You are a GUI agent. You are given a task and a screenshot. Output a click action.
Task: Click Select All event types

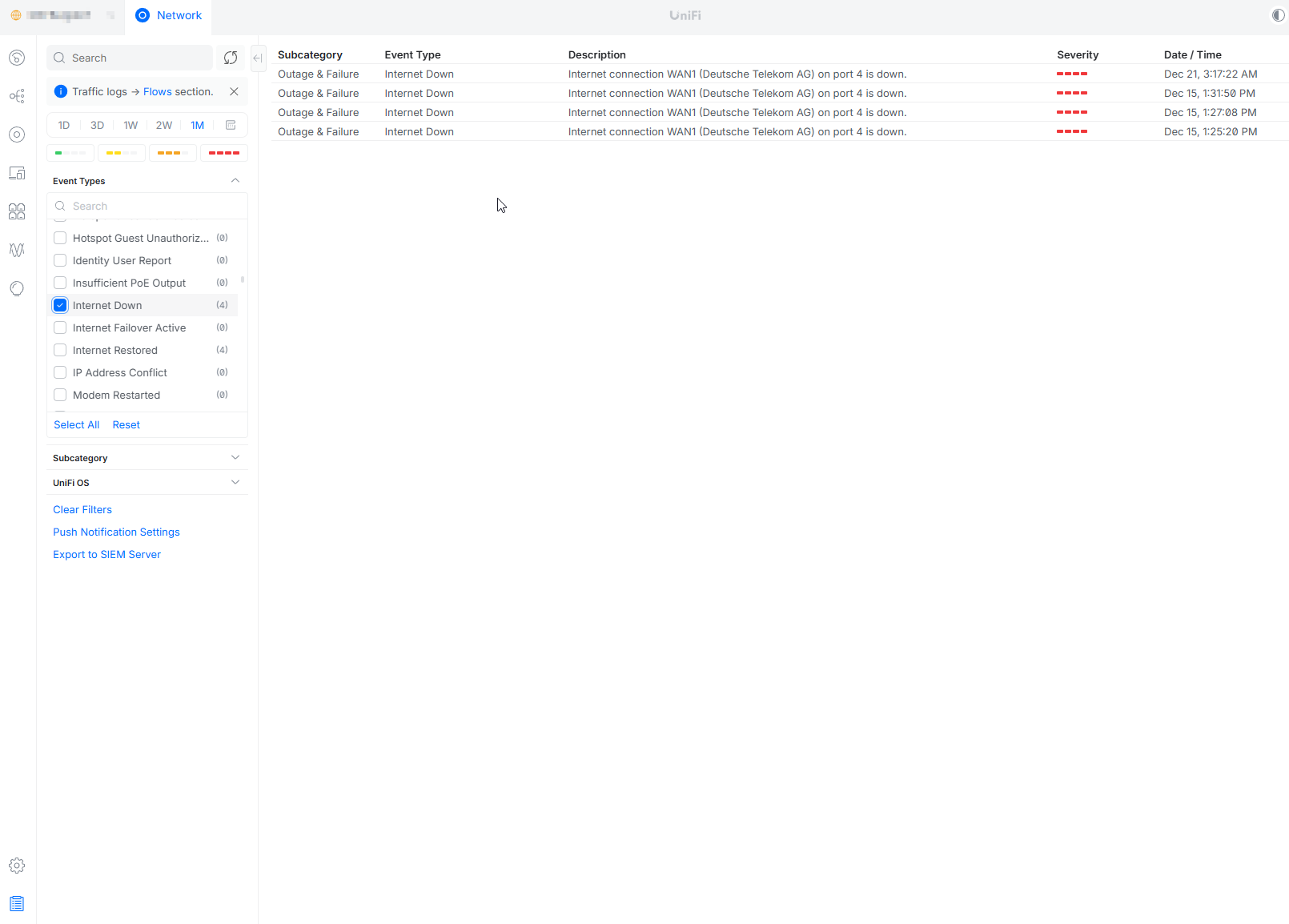(77, 425)
